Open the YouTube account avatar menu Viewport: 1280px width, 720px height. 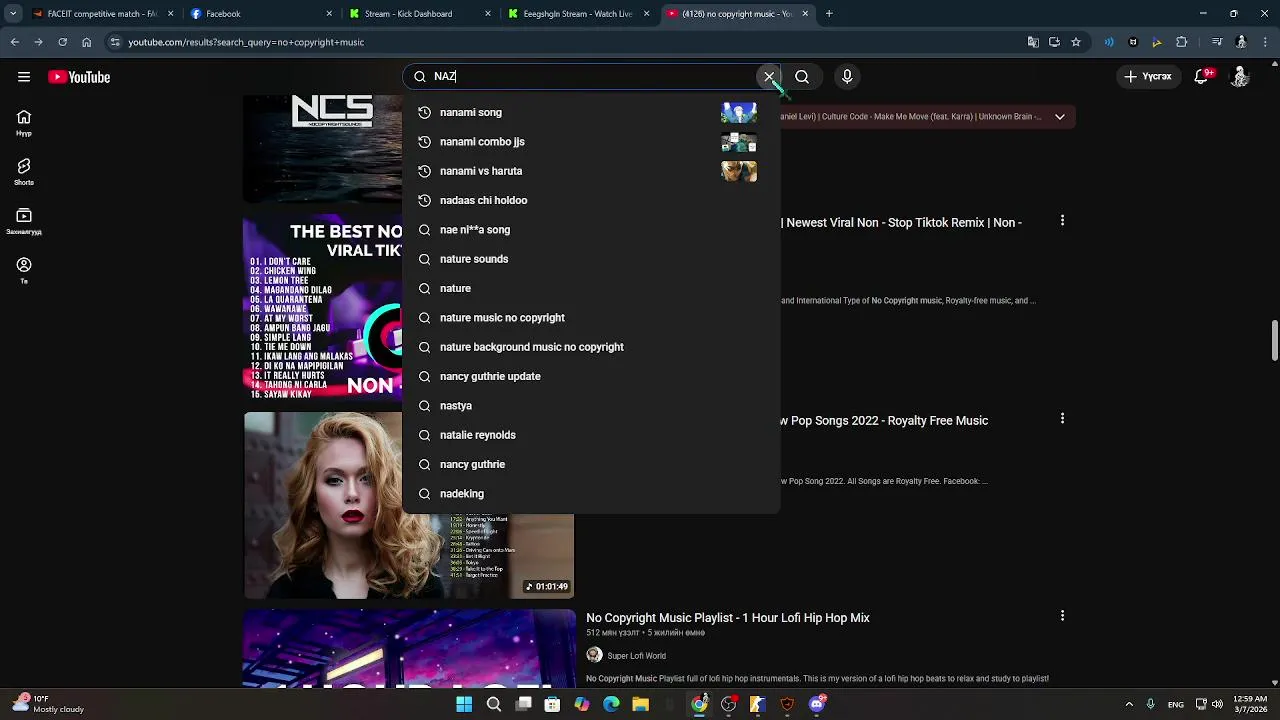[1240, 77]
